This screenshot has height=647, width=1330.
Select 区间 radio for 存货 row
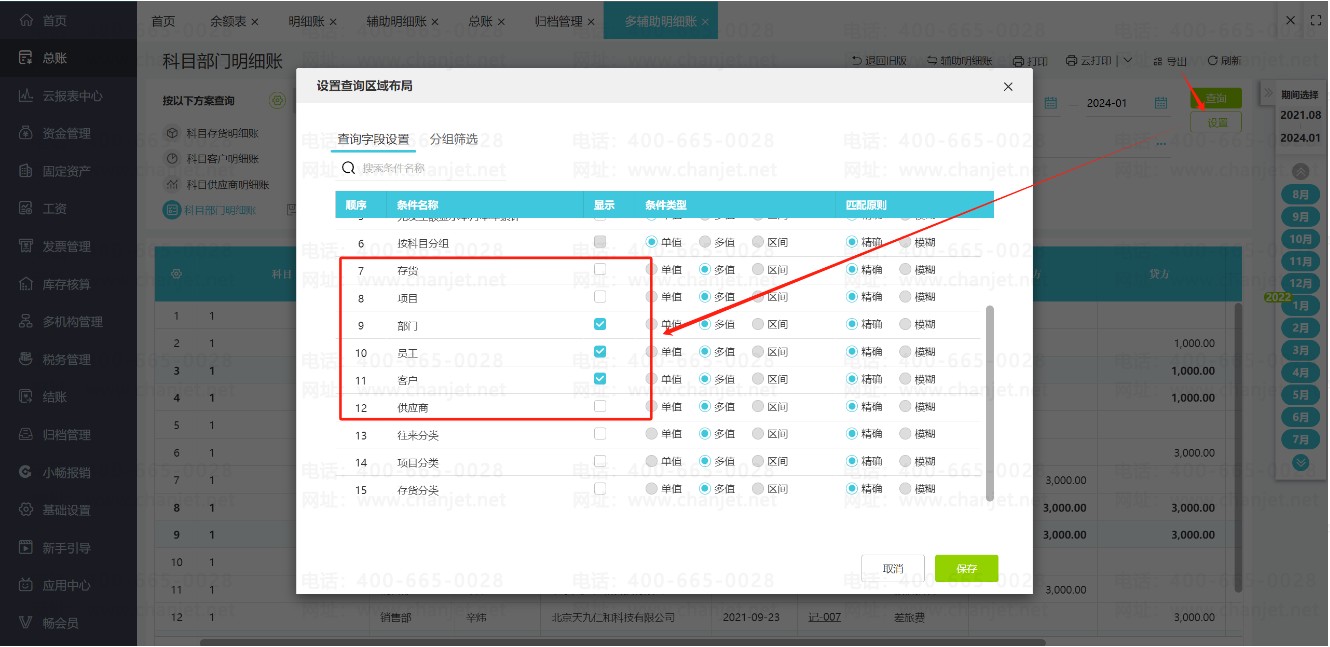[x=758, y=269]
